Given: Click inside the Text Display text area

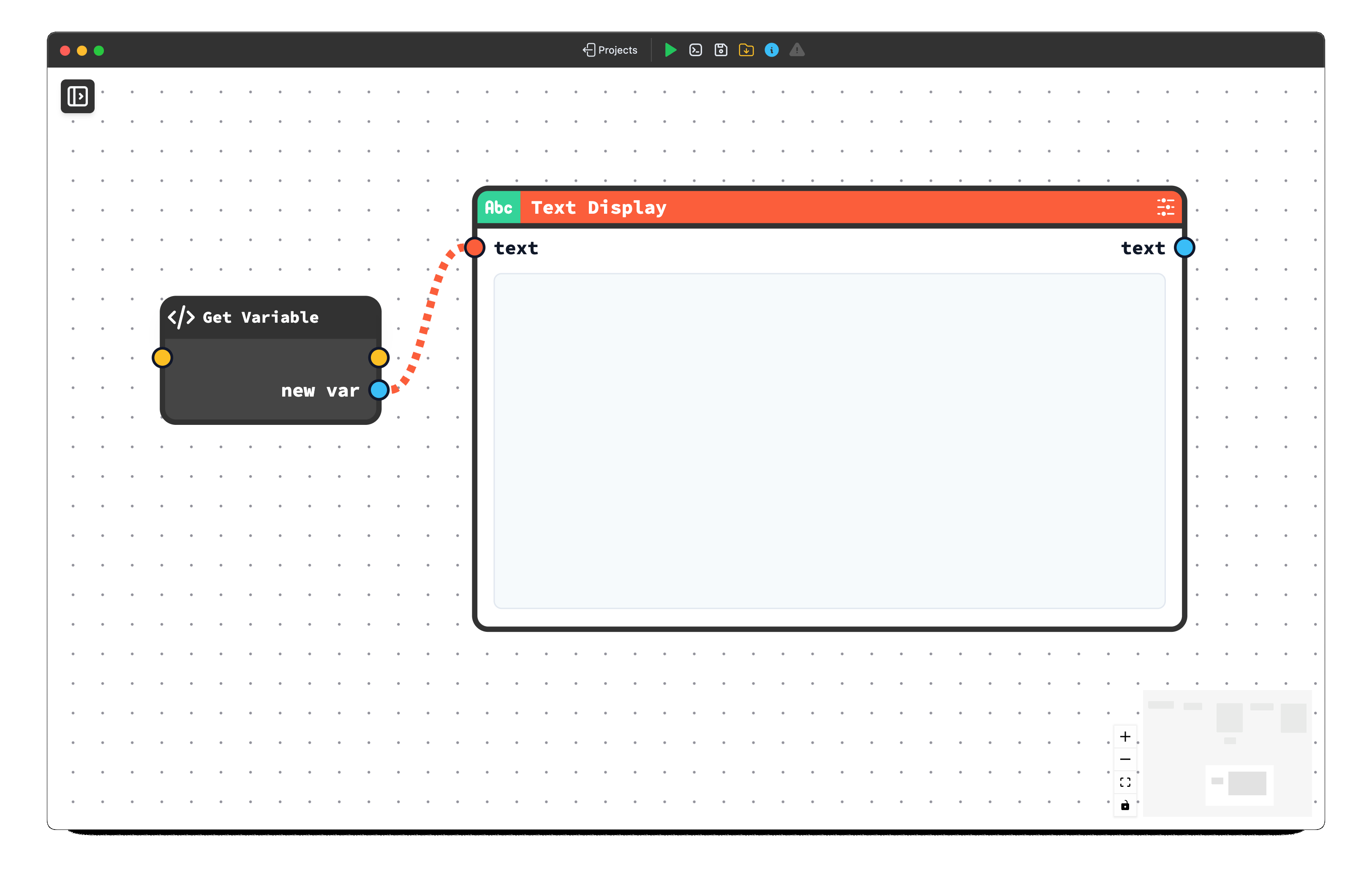Looking at the screenshot, I should 829,441.
